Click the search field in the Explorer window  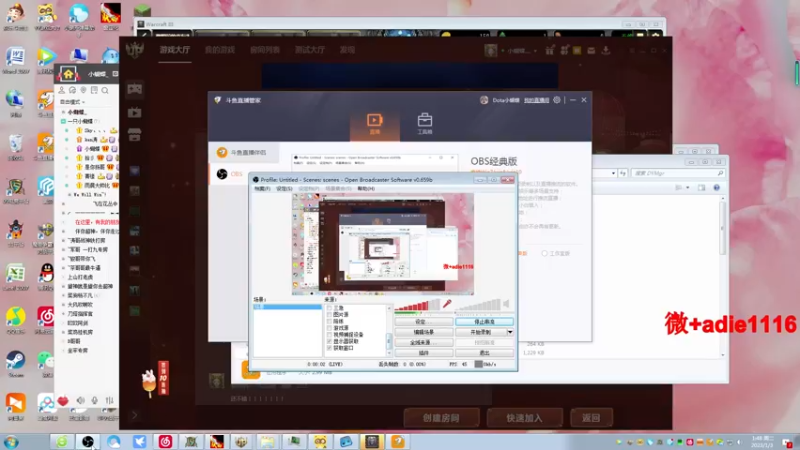tap(678, 173)
